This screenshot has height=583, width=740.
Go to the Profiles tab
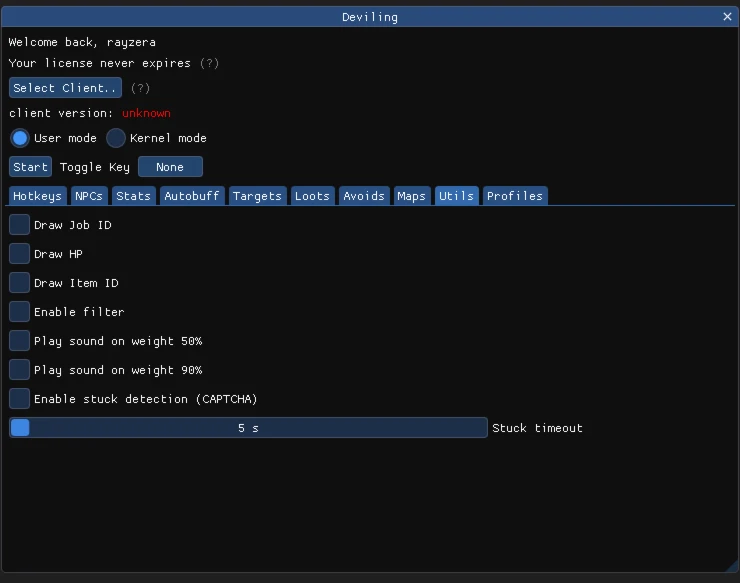[514, 196]
